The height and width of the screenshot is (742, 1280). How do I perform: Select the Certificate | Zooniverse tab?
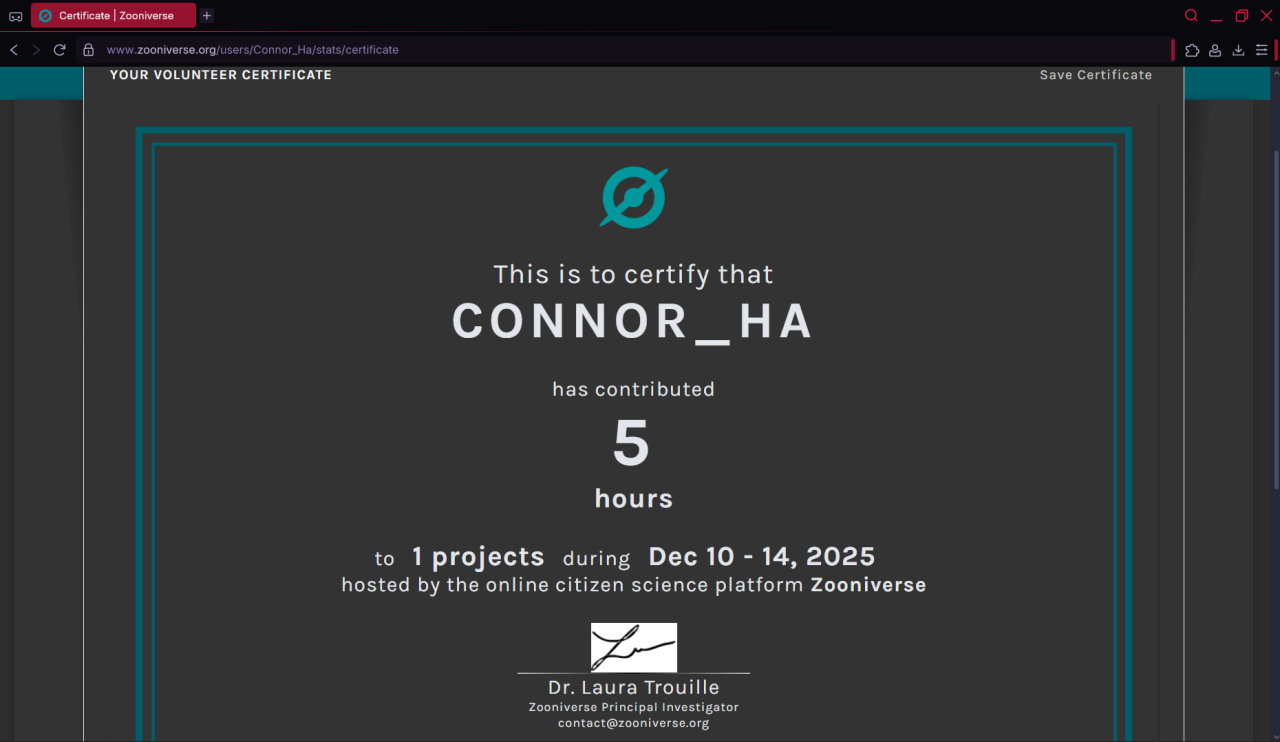tap(113, 16)
